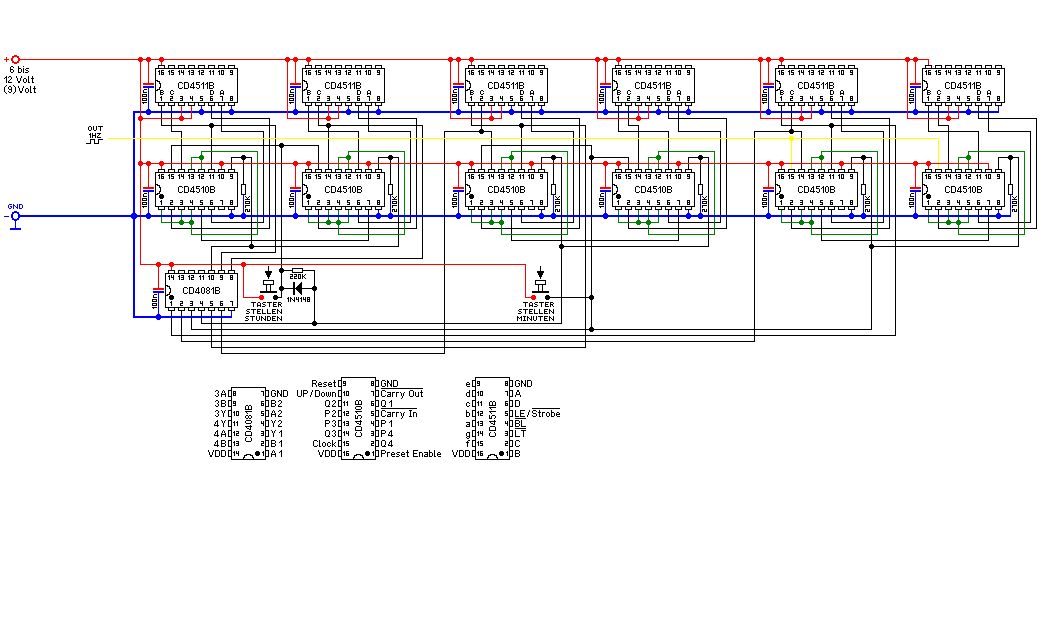Select the rightmost CD4510B counter chip
The image size is (1058, 640).
coord(966,189)
